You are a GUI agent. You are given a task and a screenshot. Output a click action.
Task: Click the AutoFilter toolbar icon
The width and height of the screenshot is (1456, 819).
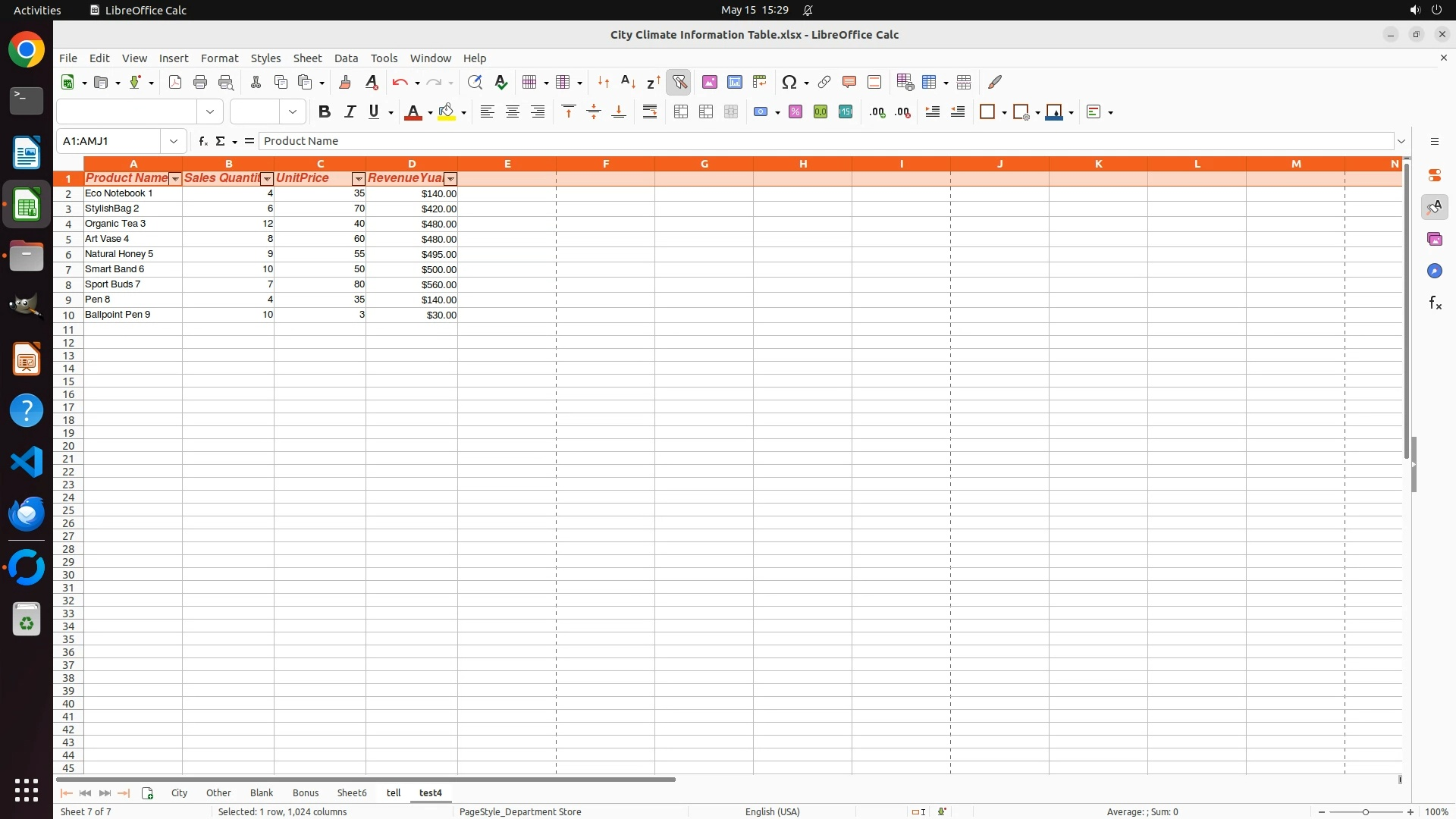[x=679, y=82]
